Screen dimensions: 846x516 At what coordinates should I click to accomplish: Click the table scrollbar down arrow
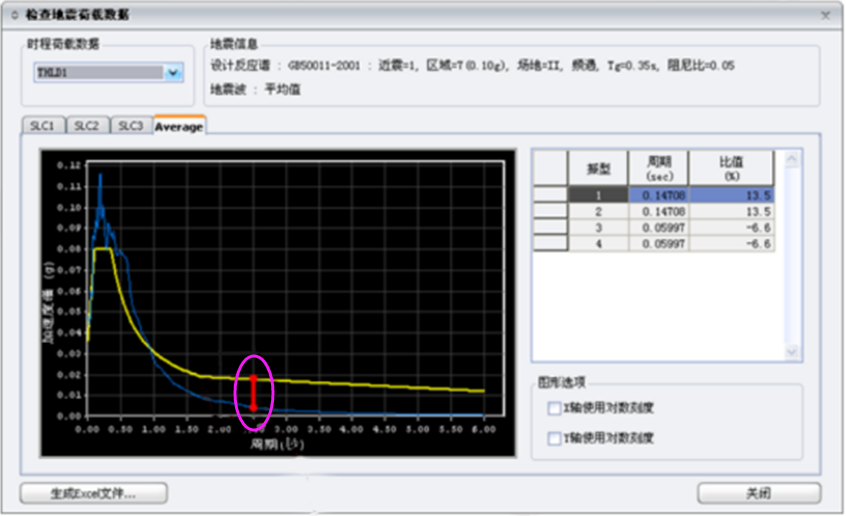[x=792, y=352]
